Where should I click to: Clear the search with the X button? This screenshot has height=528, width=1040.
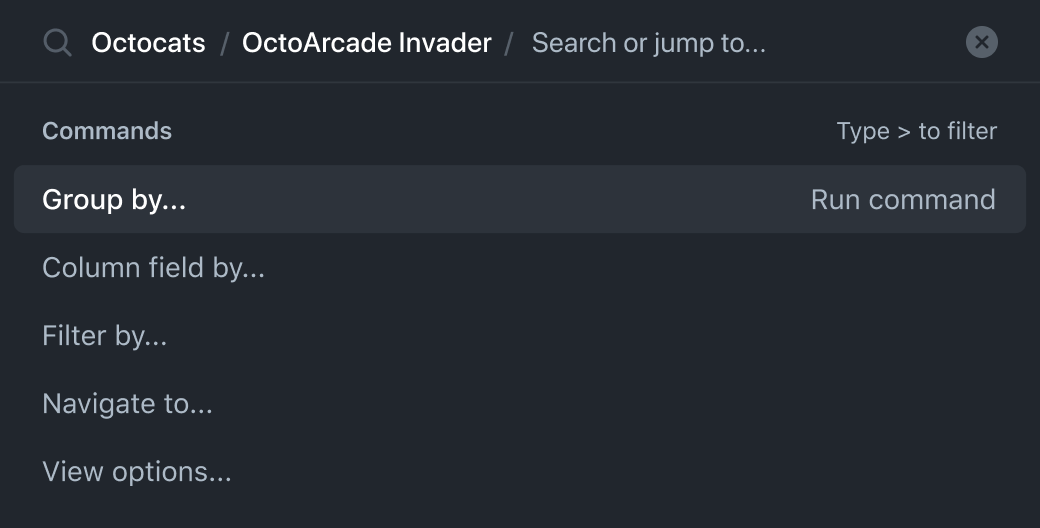982,42
